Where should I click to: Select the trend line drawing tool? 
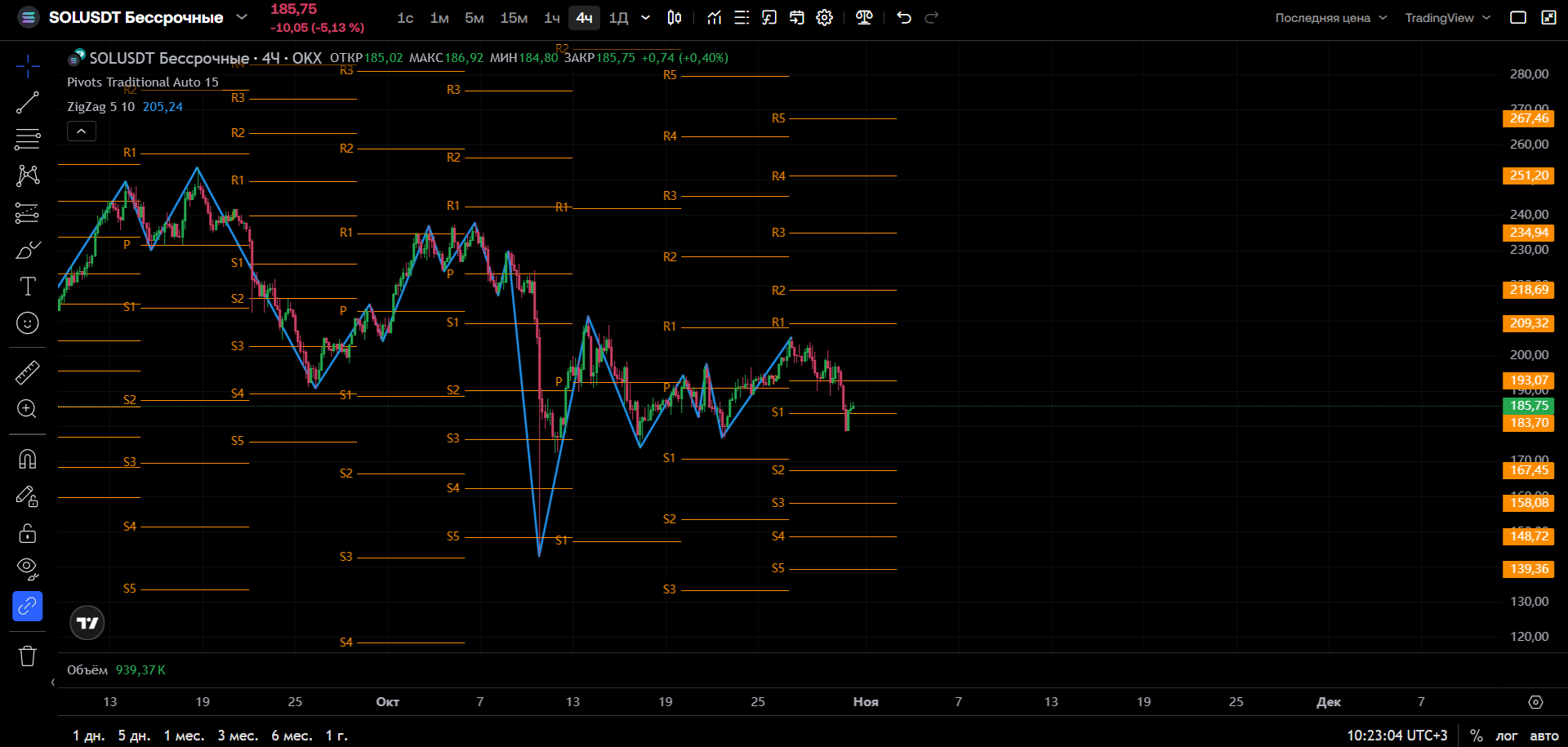28,102
